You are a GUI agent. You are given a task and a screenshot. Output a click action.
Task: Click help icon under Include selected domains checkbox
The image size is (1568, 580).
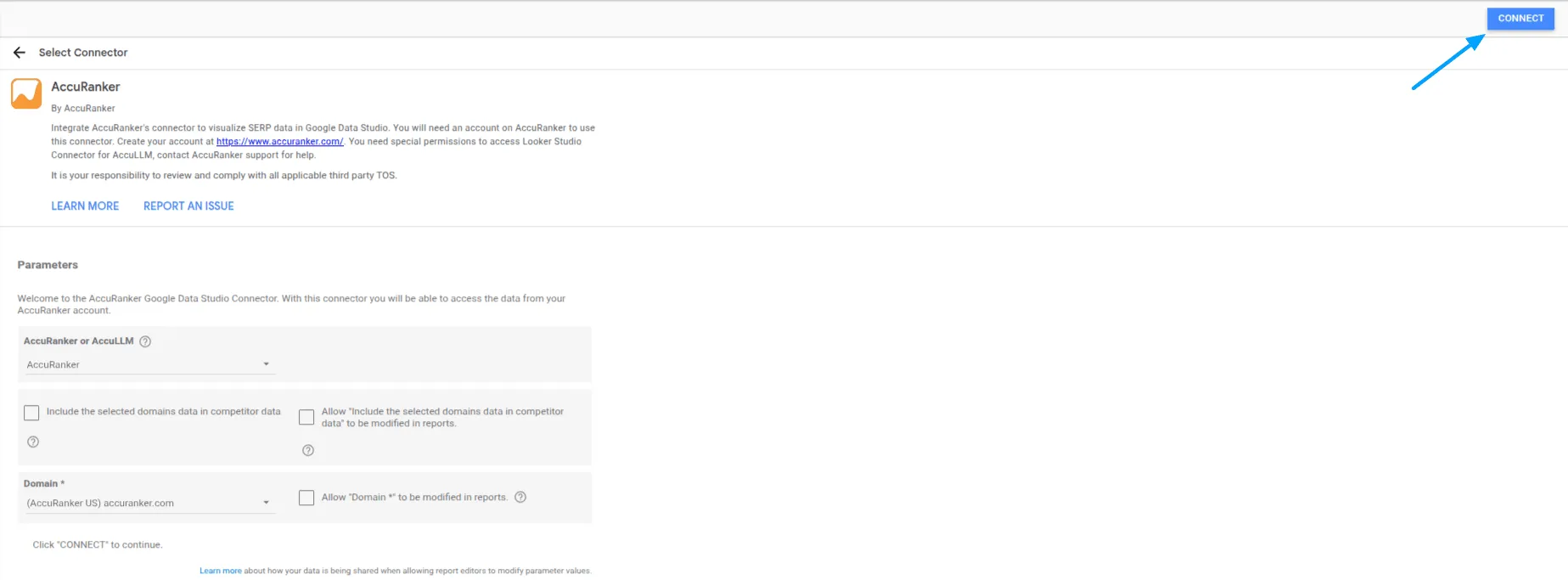point(33,442)
